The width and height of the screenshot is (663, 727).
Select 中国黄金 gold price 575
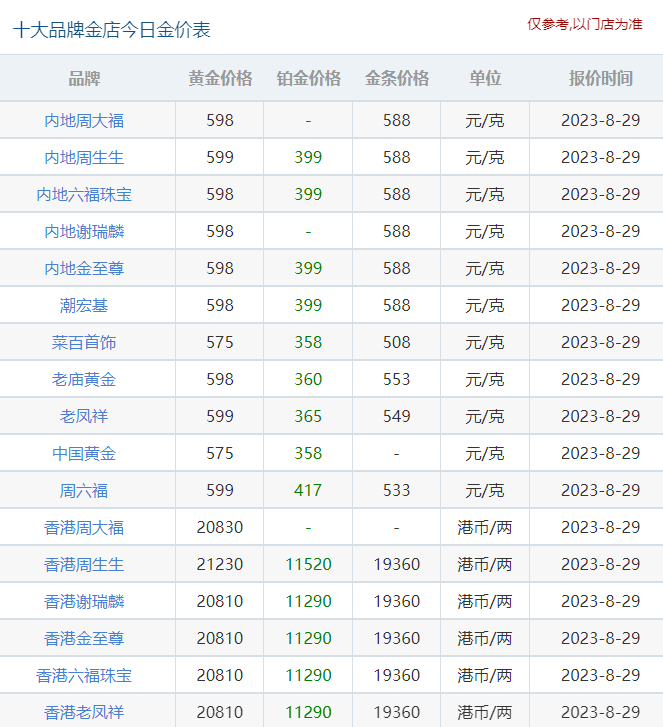click(220, 453)
